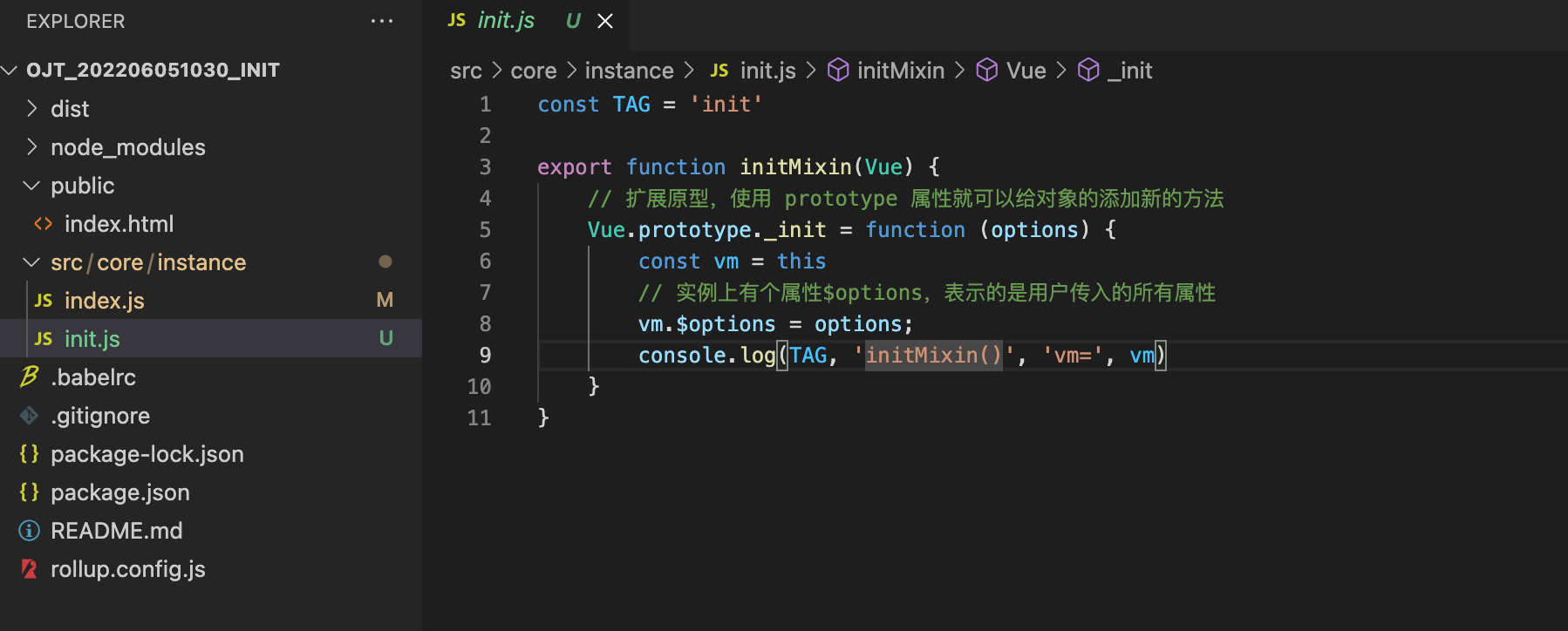The width and height of the screenshot is (1568, 631).
Task: Click the word export on line 3
Action: [x=575, y=167]
